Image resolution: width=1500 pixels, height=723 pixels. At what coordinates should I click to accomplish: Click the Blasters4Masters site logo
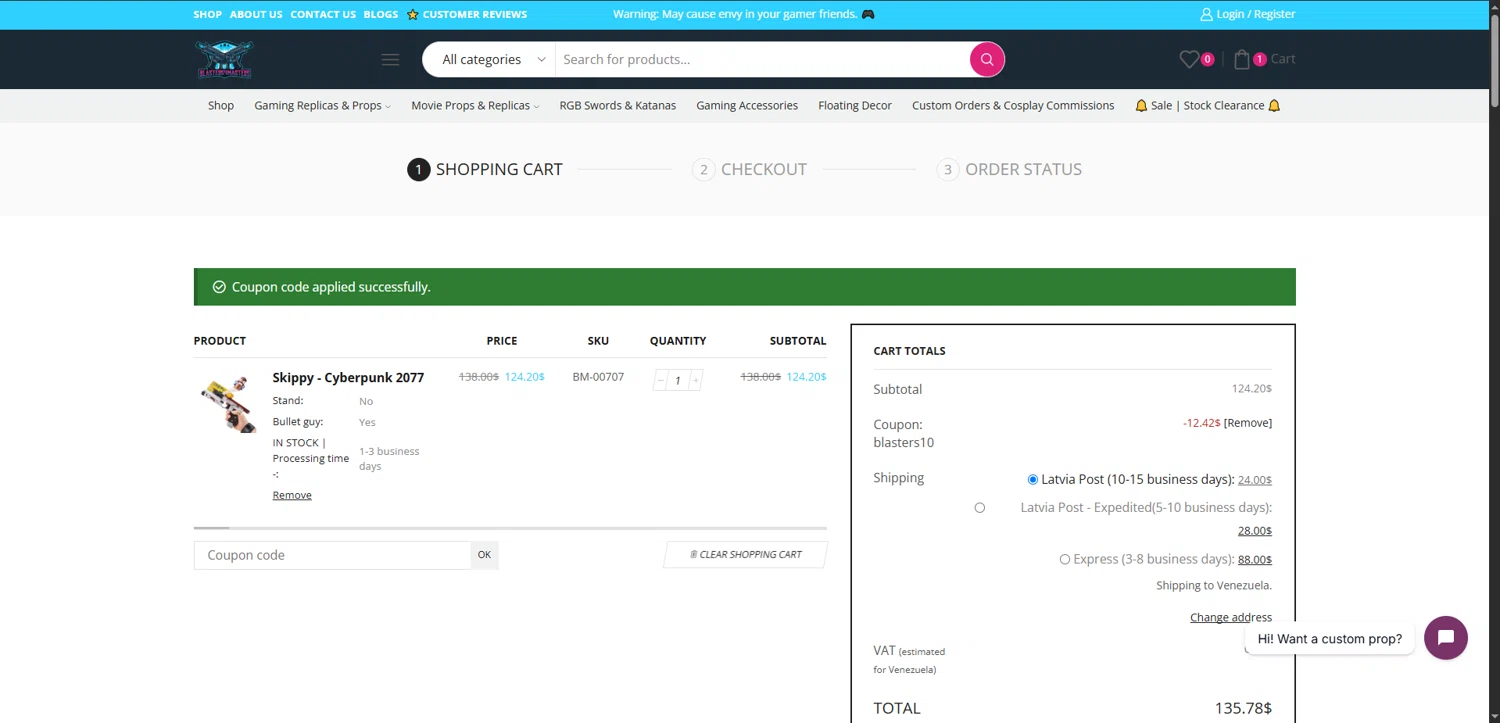(x=224, y=59)
